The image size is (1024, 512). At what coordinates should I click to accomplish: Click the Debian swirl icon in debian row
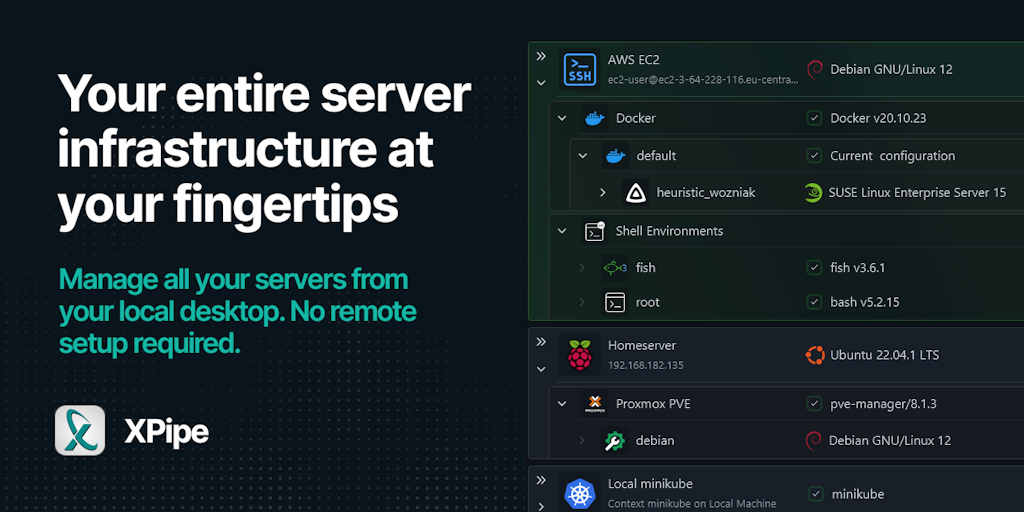click(x=813, y=441)
